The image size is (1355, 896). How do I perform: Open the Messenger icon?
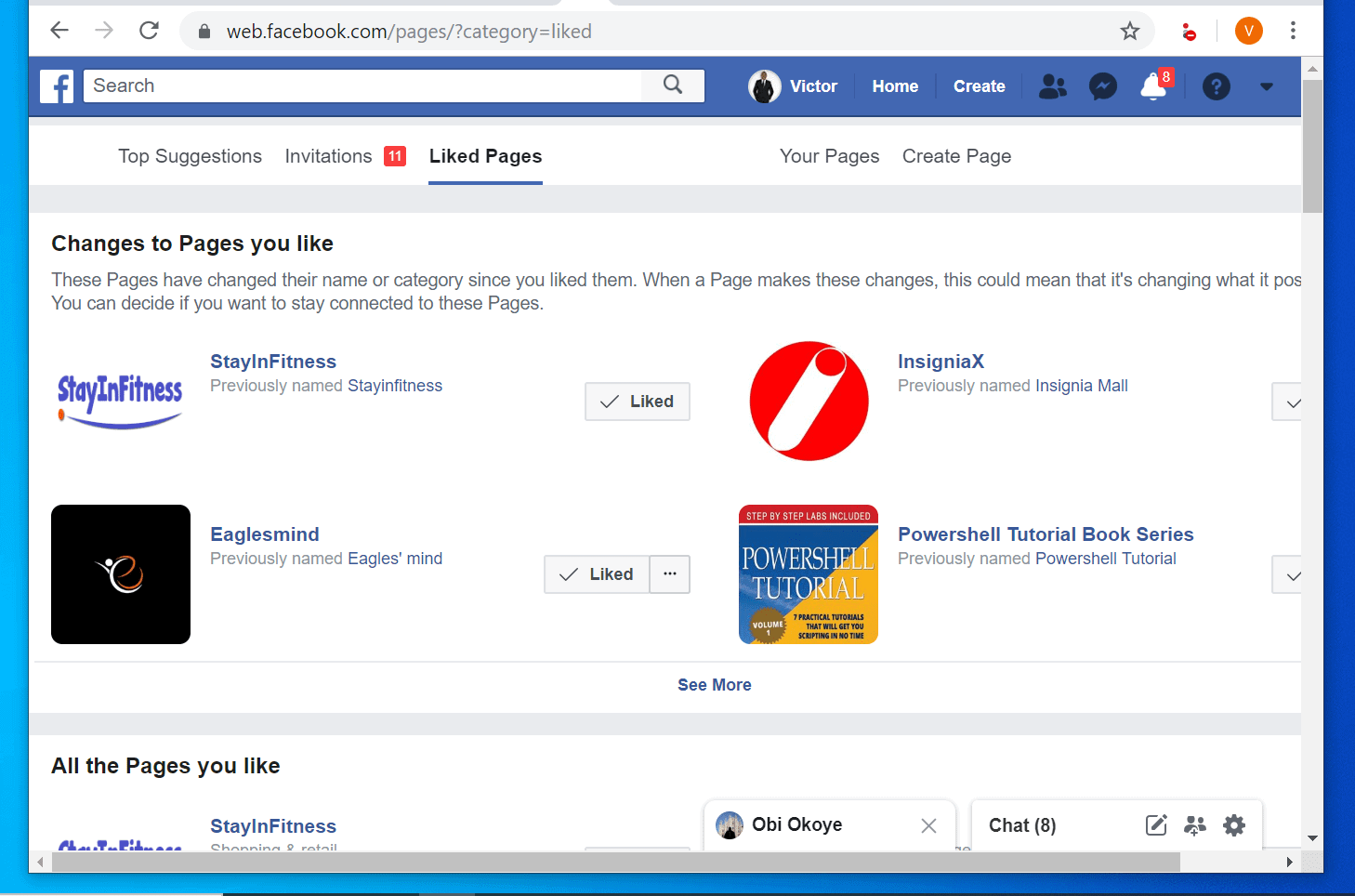1103,86
